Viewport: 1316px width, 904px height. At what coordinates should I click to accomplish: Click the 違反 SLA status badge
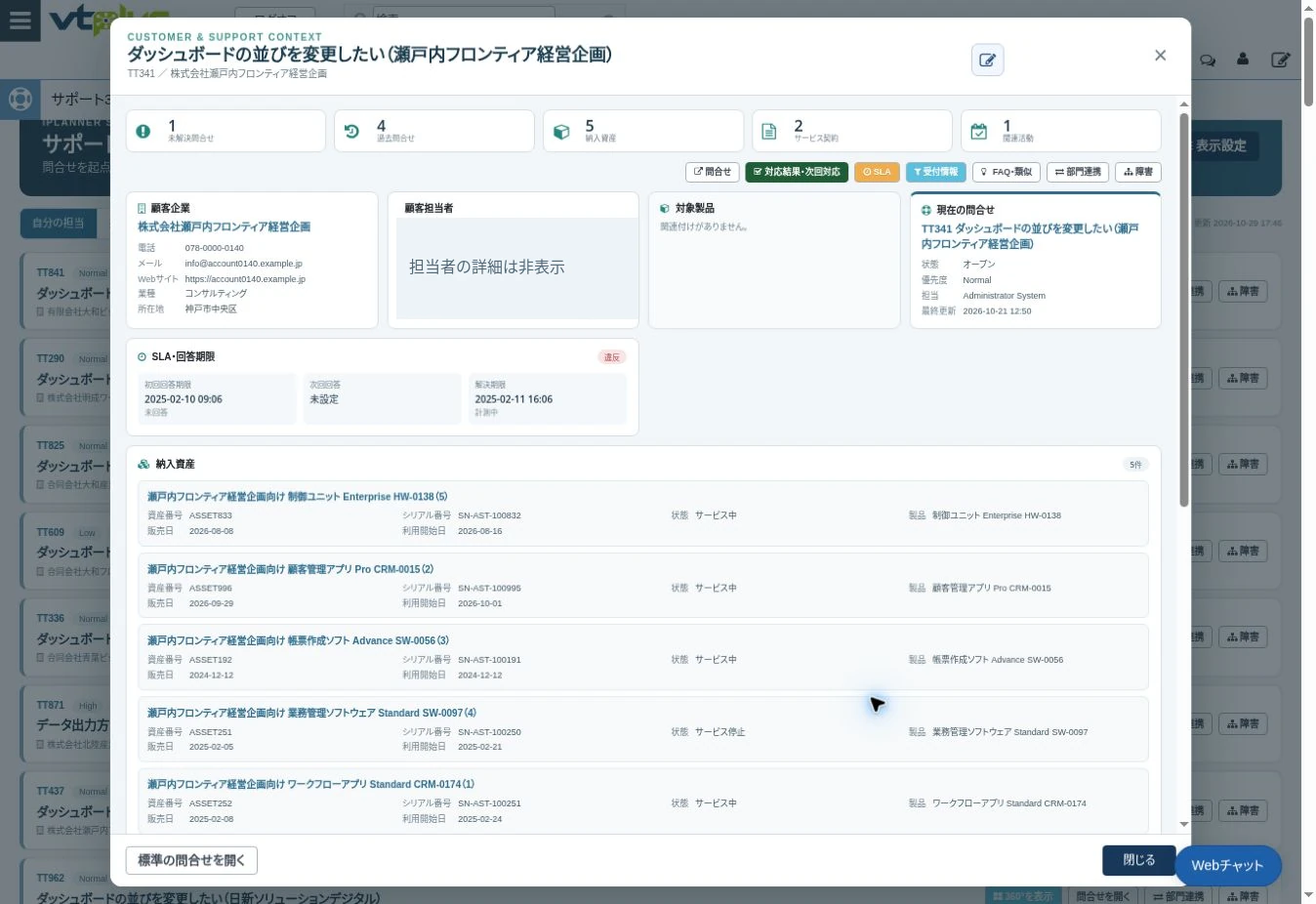(x=612, y=357)
